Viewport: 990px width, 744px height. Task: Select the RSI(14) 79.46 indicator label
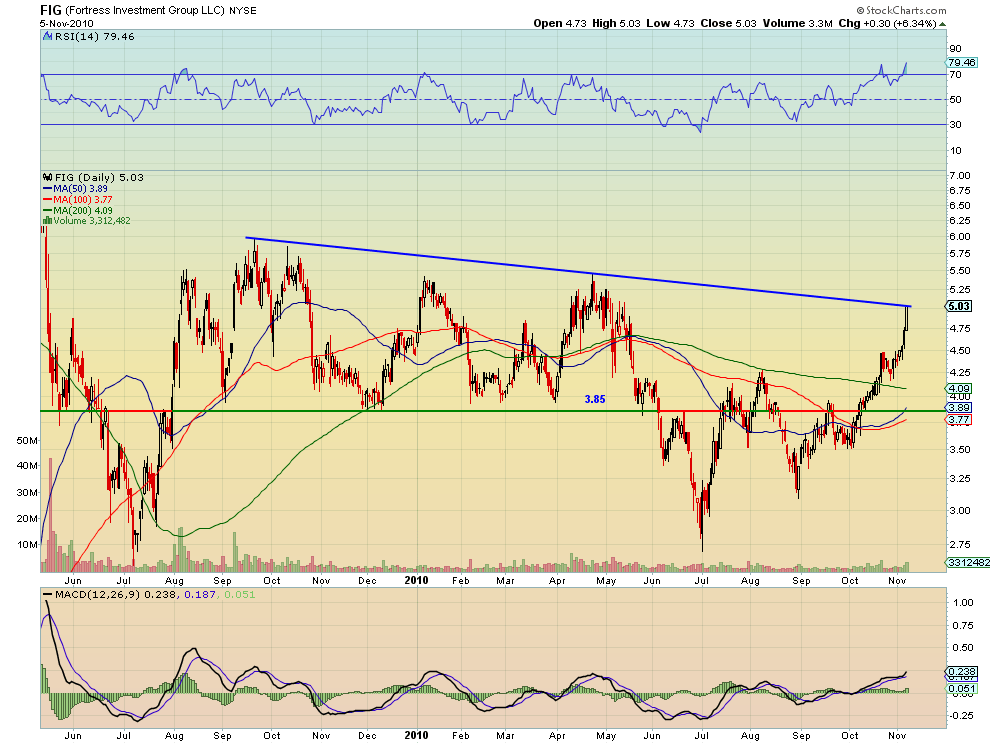pyautogui.click(x=95, y=37)
